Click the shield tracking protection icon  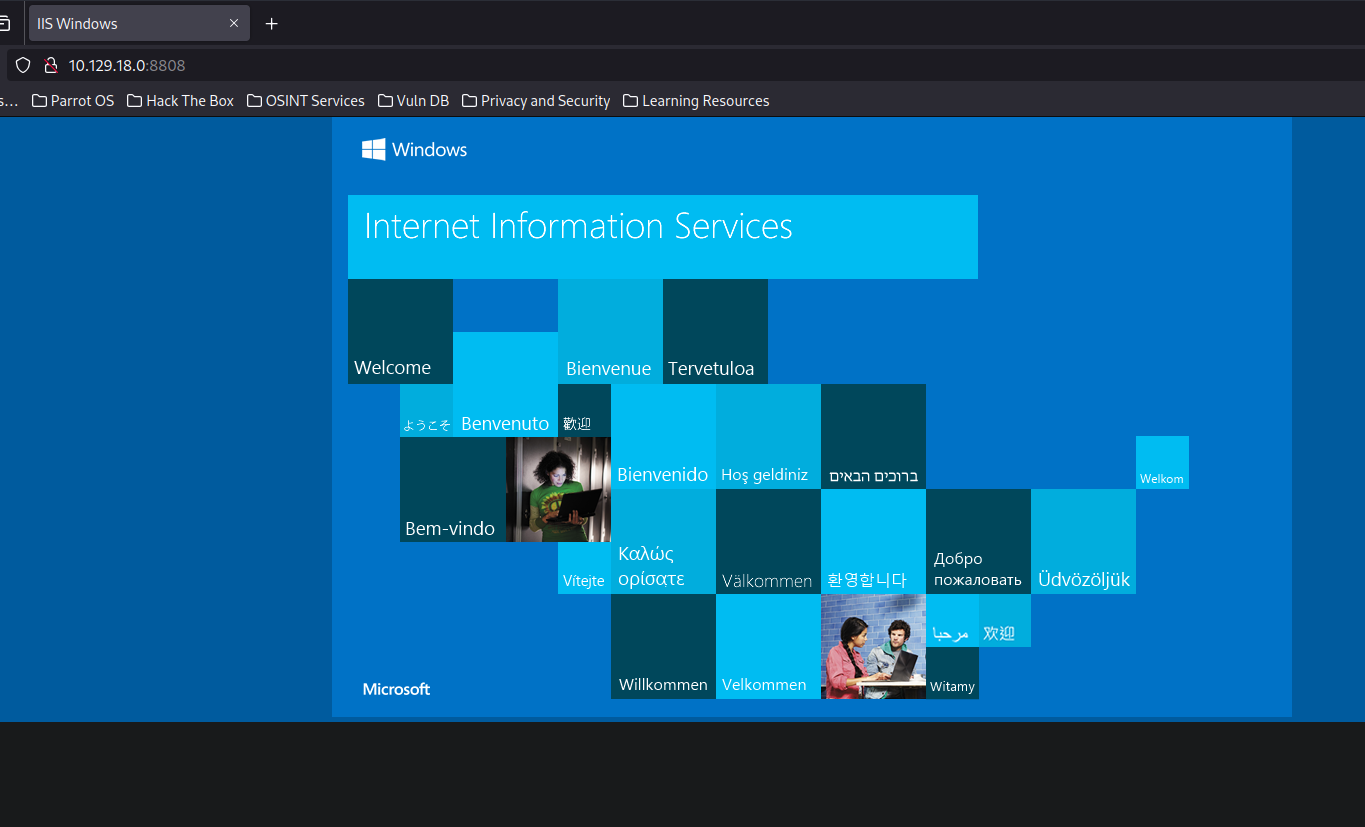(x=23, y=66)
